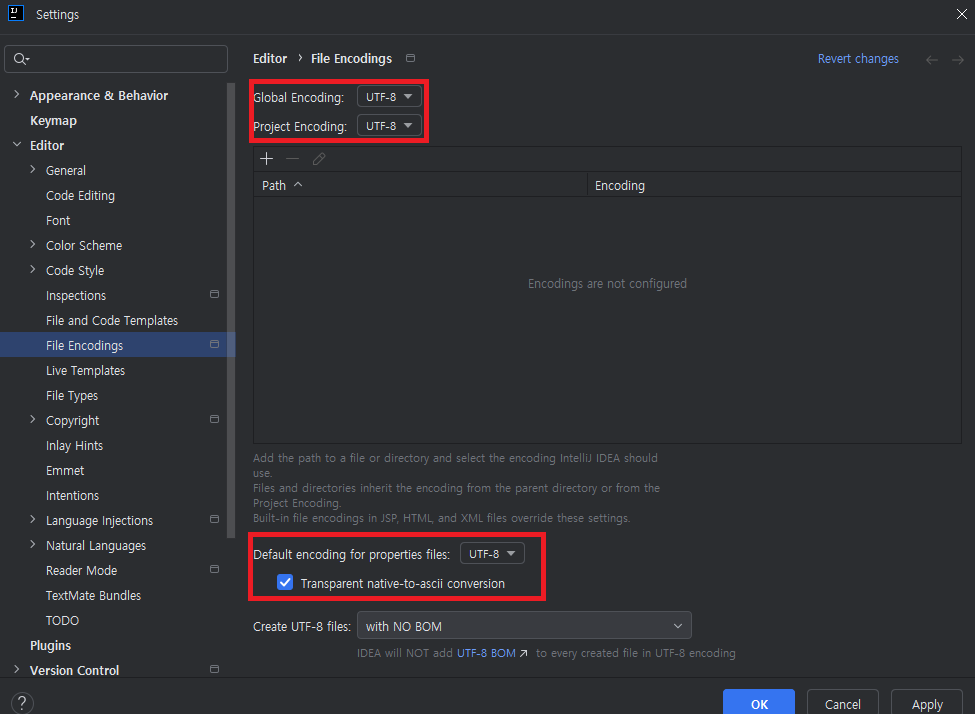
Task: Open File Types page
Action: (72, 396)
